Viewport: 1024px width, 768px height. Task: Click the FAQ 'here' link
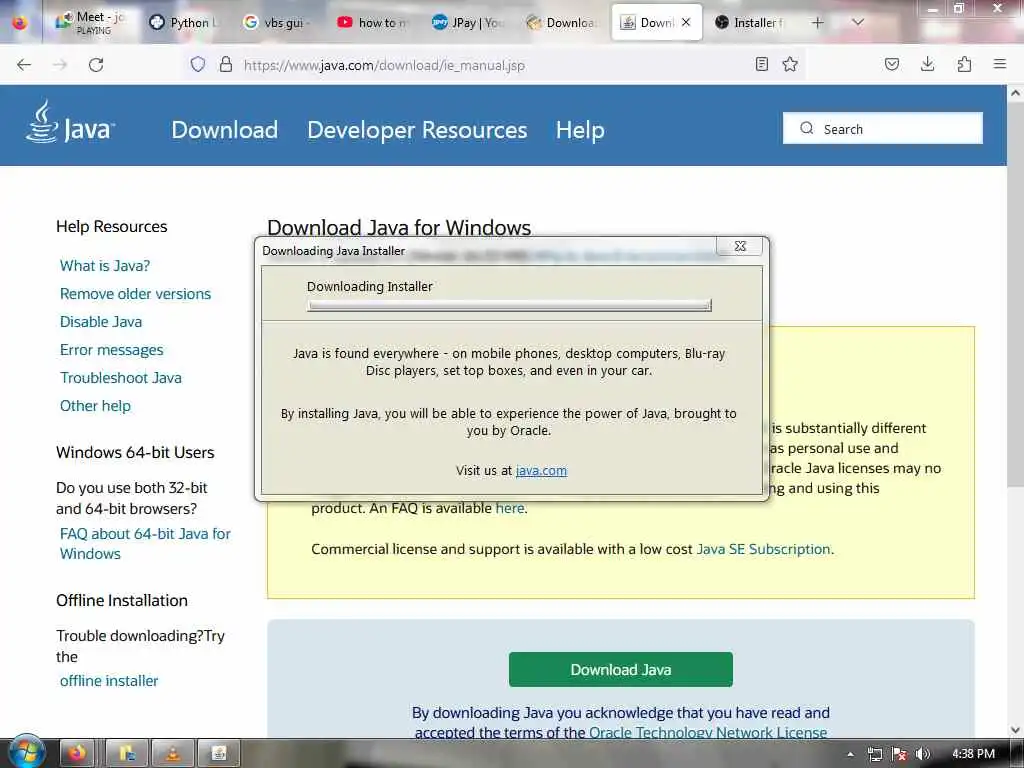point(510,508)
